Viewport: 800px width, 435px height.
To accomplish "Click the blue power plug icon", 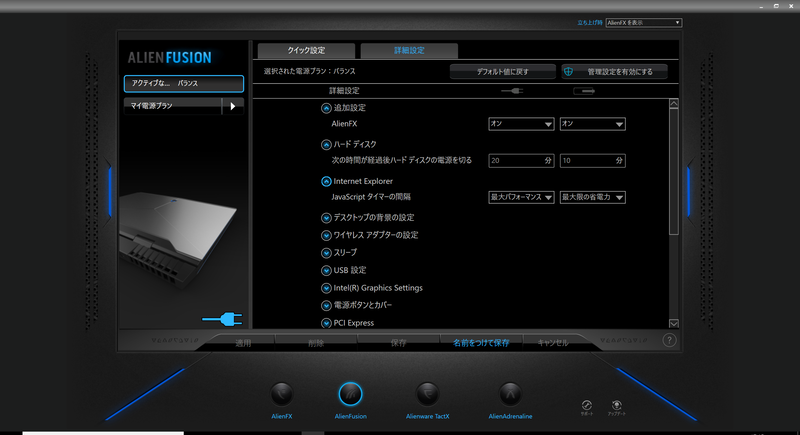I will point(222,319).
